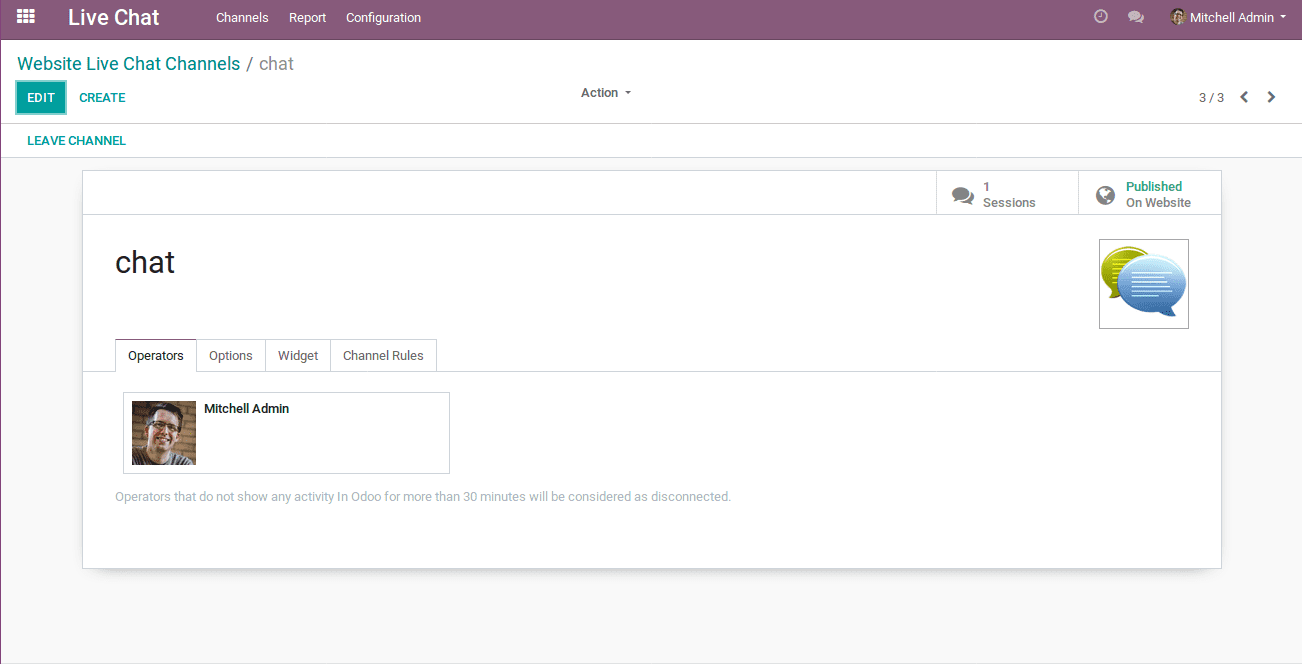Select the Operators tab
This screenshot has width=1302, height=664.
[x=156, y=356]
